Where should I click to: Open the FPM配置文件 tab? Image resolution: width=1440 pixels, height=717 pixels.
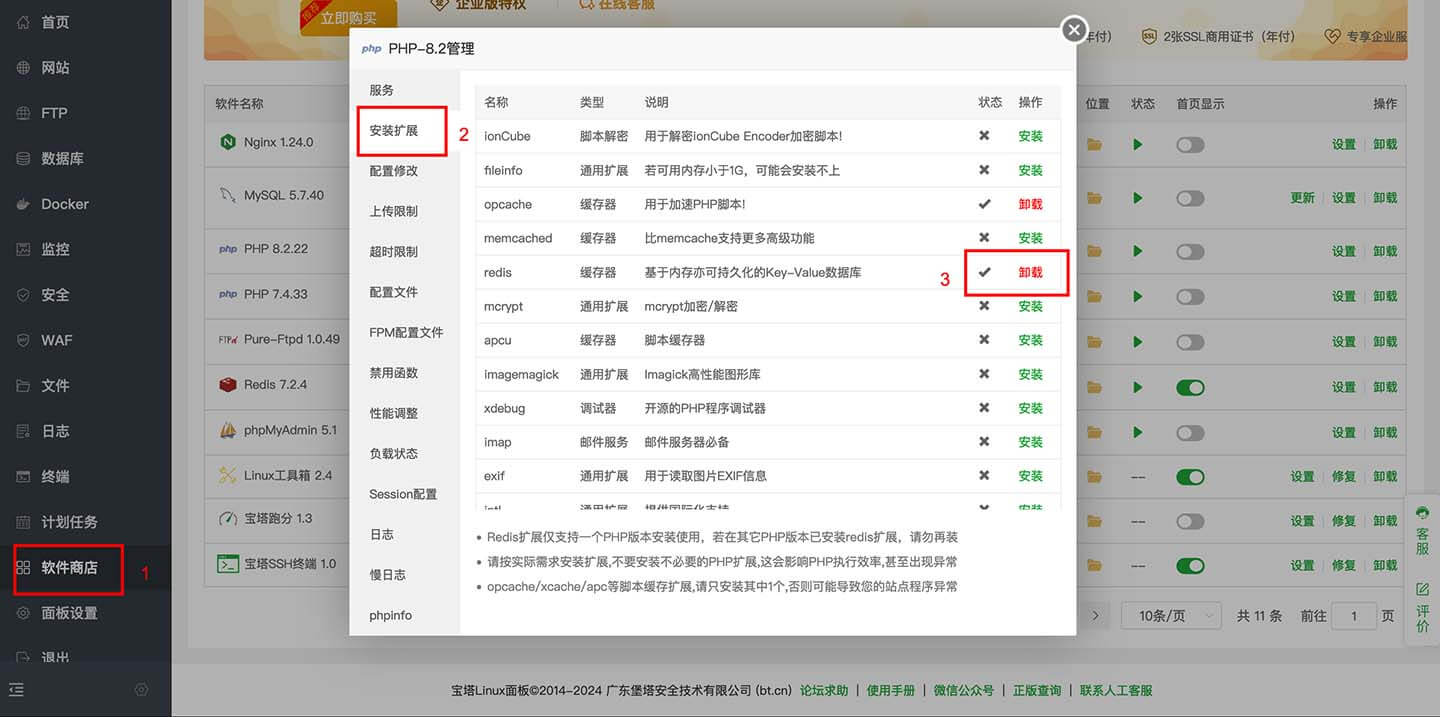[404, 332]
